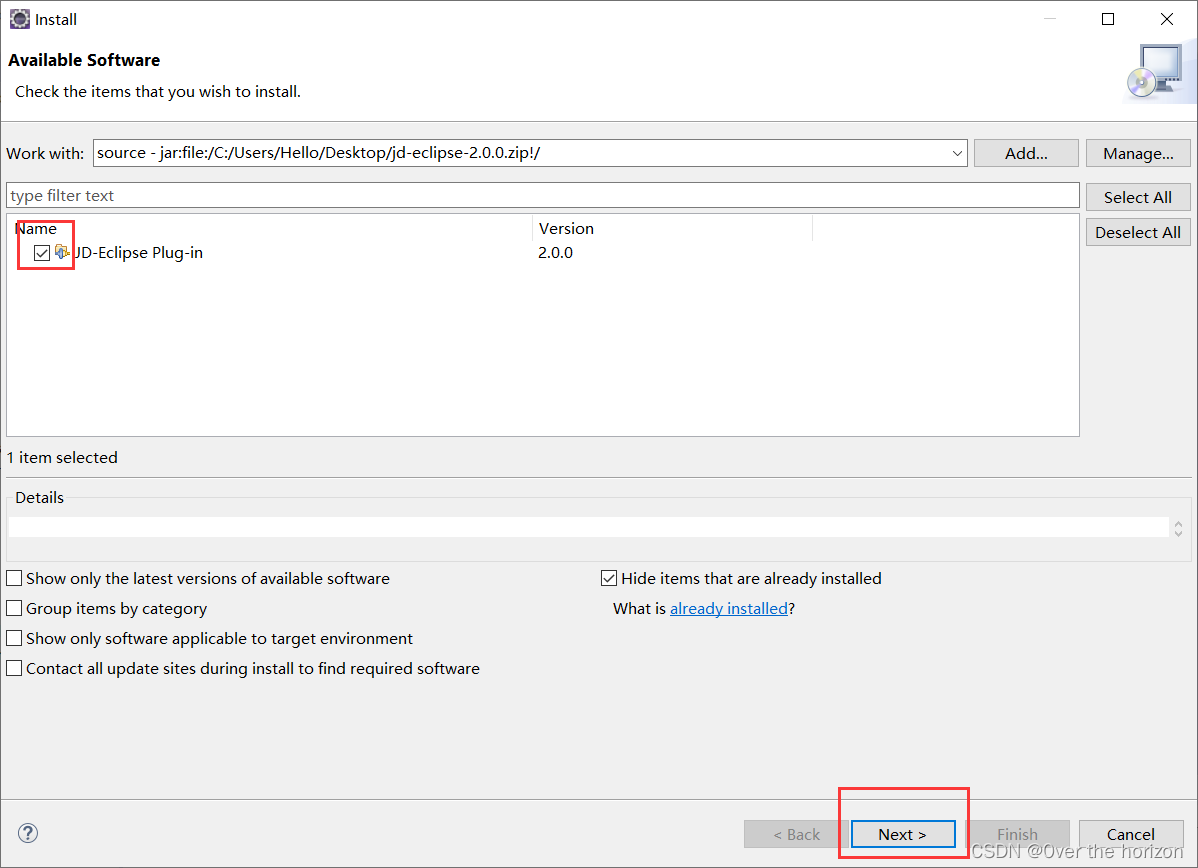Select the JD-Eclipse Plug-in row text

tap(138, 253)
